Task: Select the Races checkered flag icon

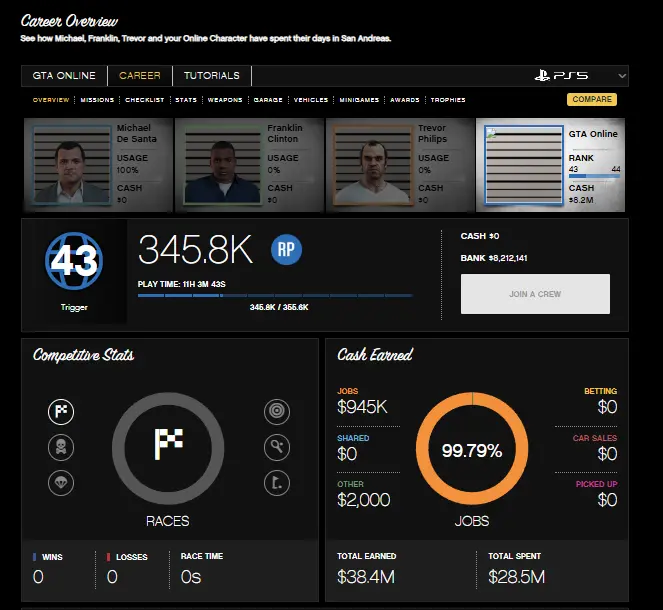Action: (61, 411)
